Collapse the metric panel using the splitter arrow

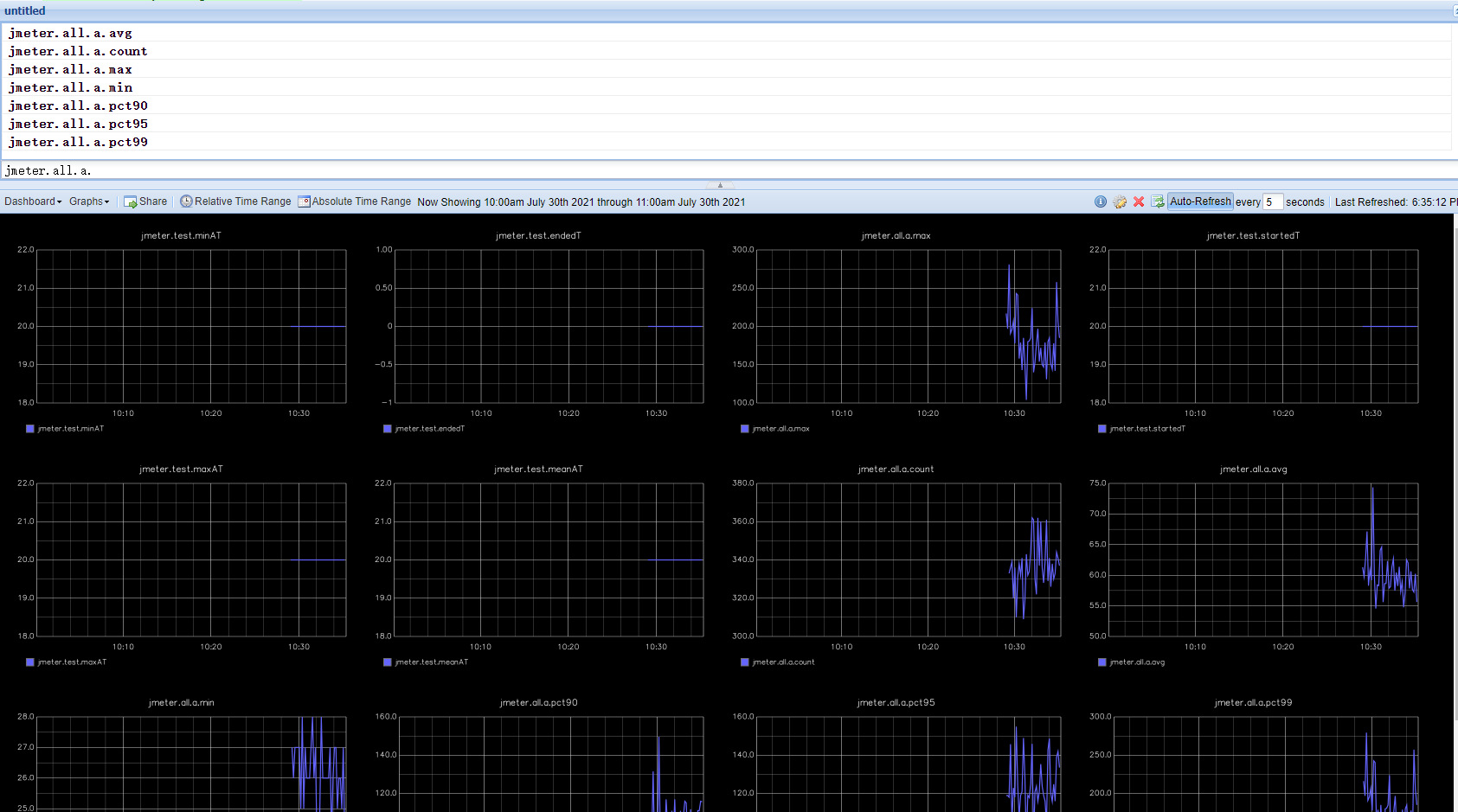(720, 185)
